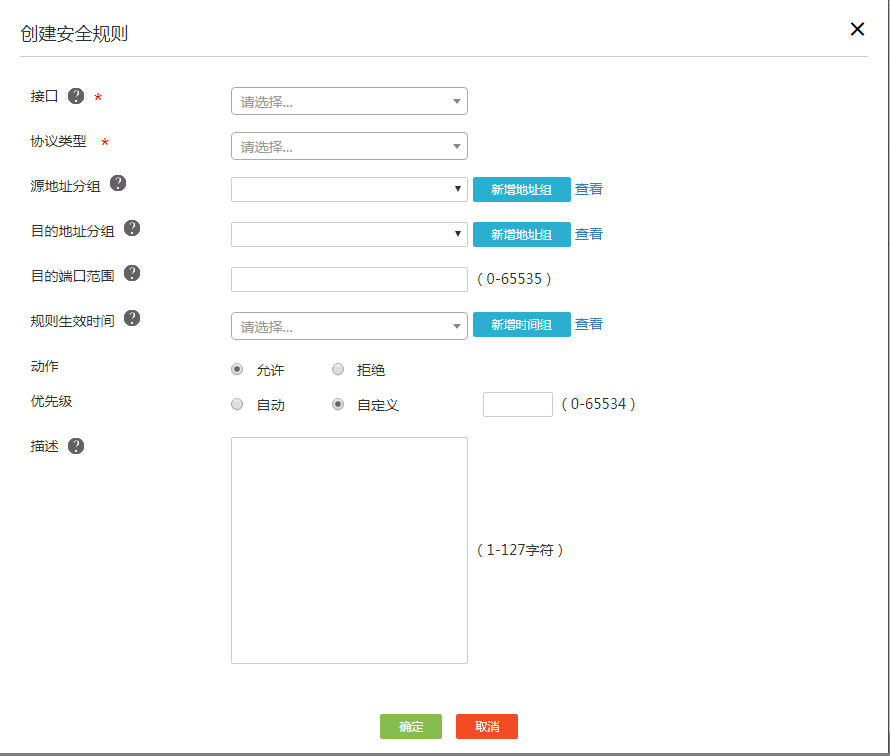This screenshot has width=890, height=756.
Task: Select the 拒绝 action radio button
Action: 338,370
